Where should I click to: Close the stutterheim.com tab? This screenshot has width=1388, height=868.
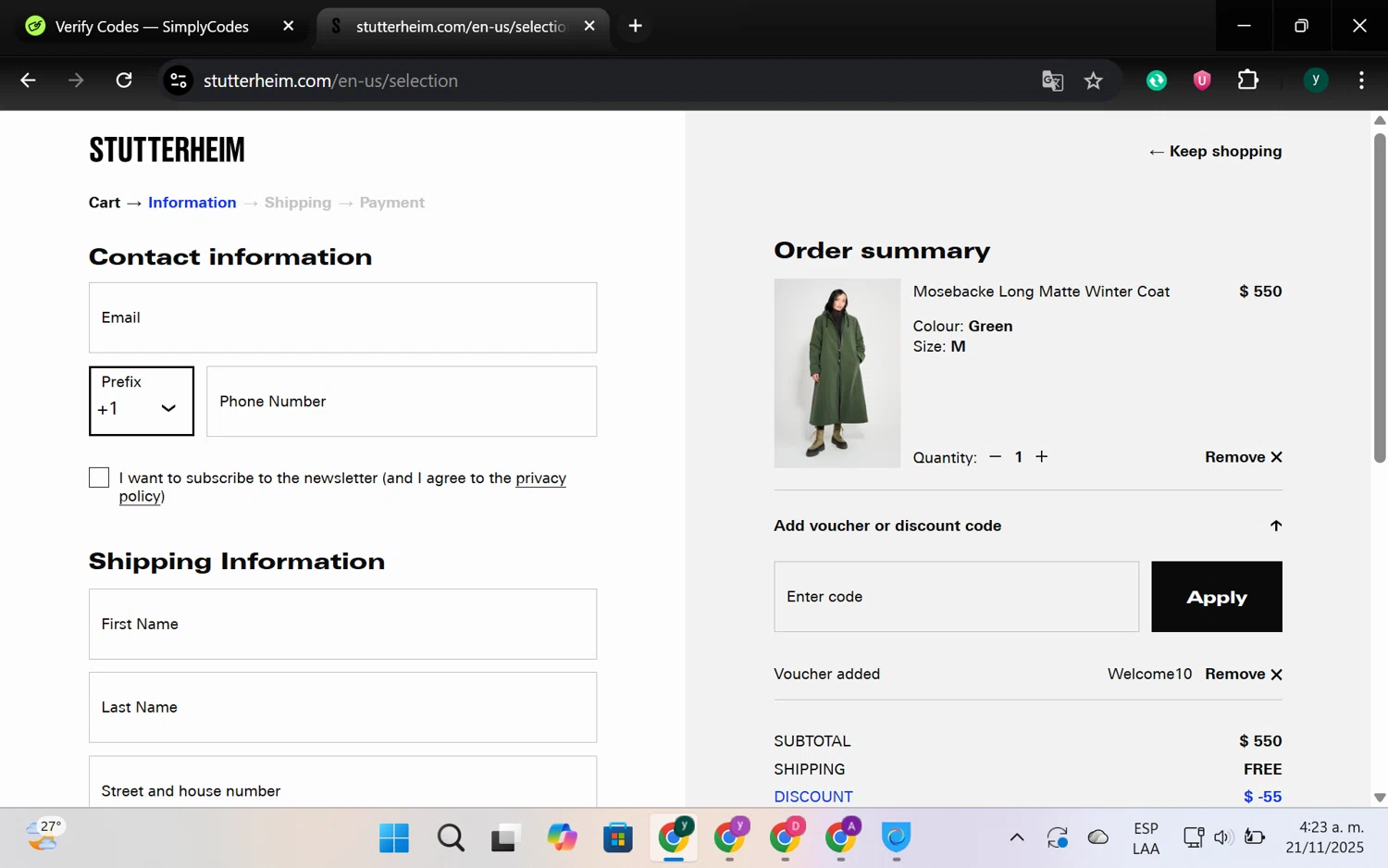[589, 26]
